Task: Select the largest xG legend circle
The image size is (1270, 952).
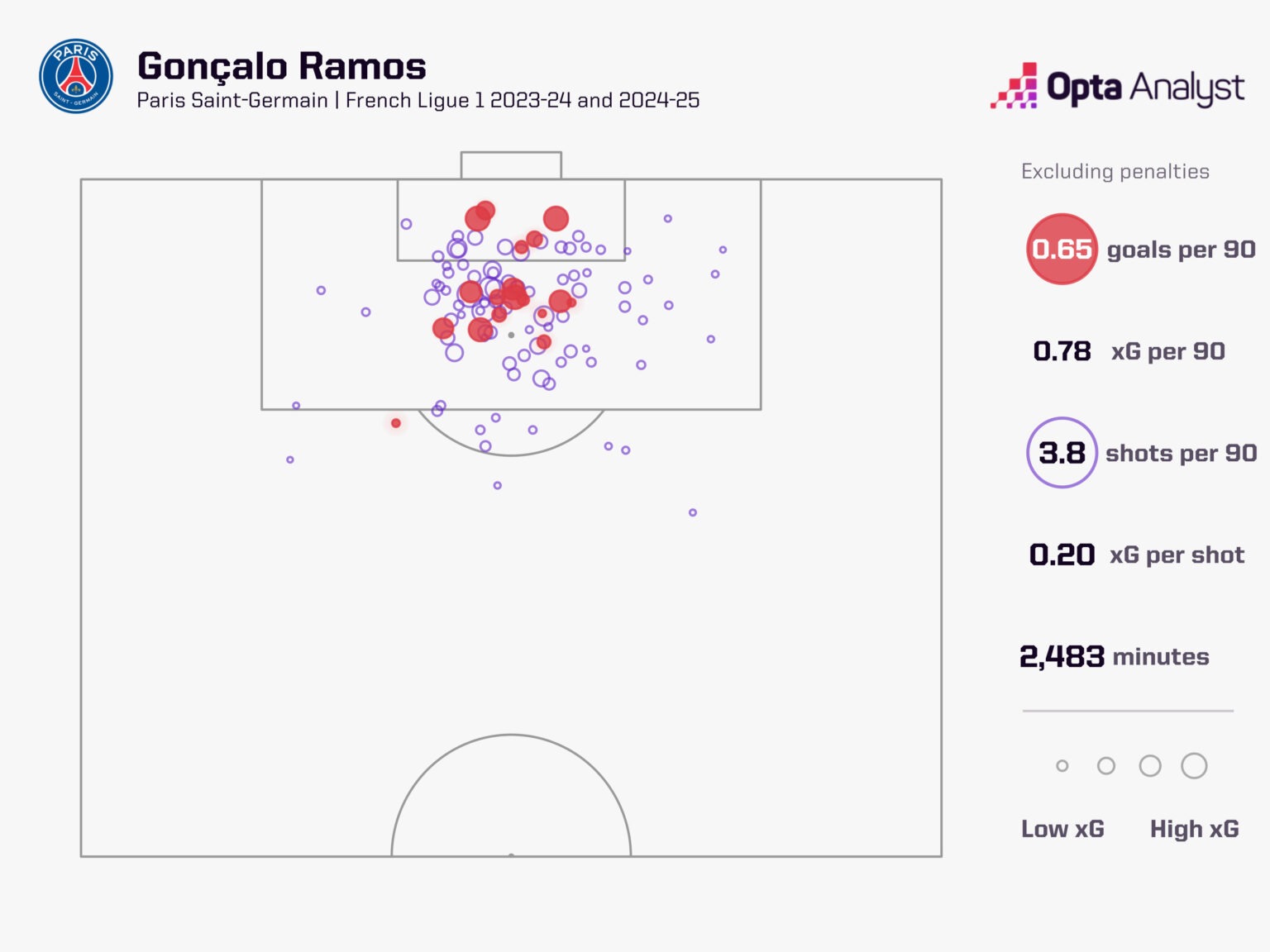Action: click(x=1194, y=766)
